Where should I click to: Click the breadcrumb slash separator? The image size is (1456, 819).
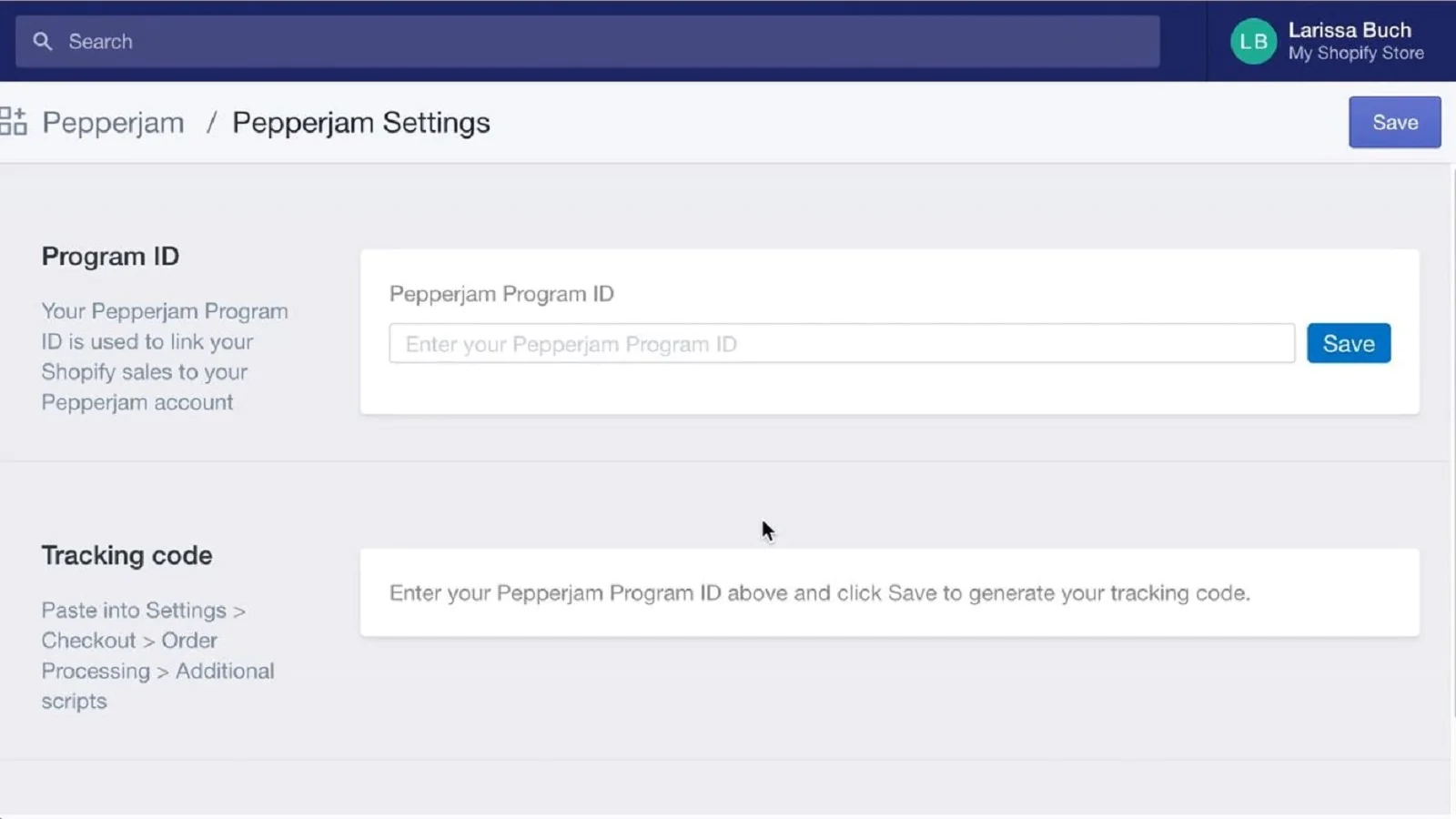[211, 123]
